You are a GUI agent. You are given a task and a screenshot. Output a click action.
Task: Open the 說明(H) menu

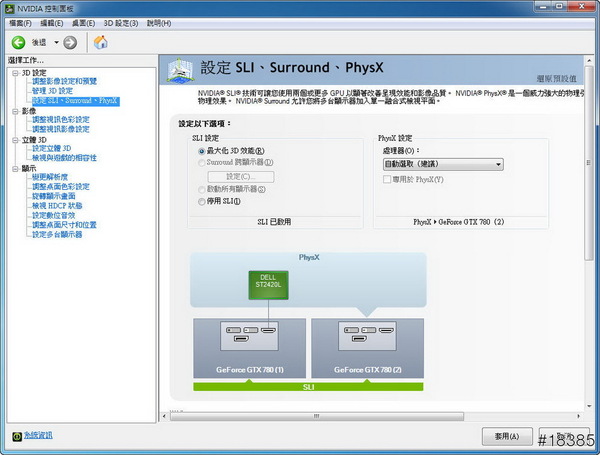[159, 23]
